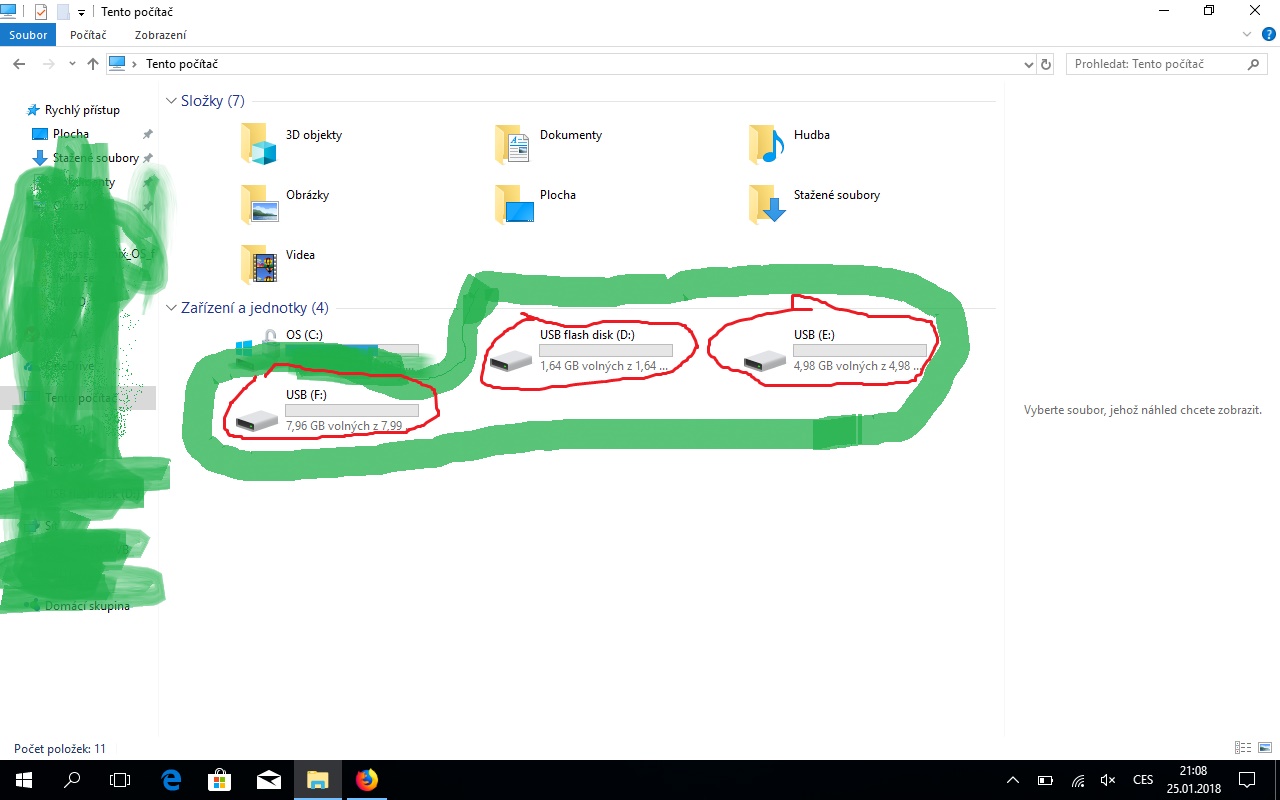Select the Dokumenty folder
Image resolution: width=1280 pixels, height=800 pixels.
coord(549,144)
